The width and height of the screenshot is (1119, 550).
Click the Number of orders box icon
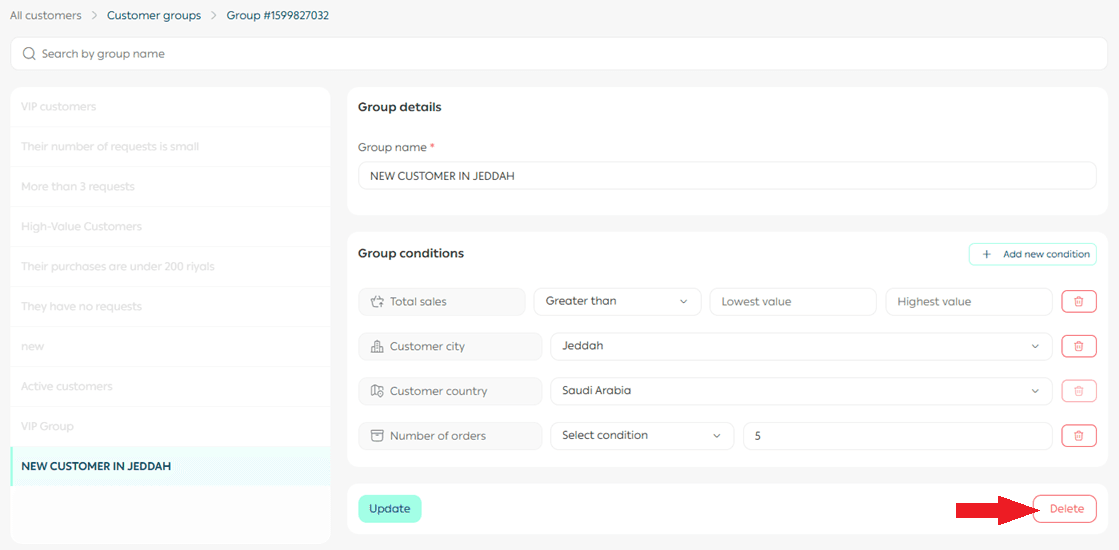(377, 436)
